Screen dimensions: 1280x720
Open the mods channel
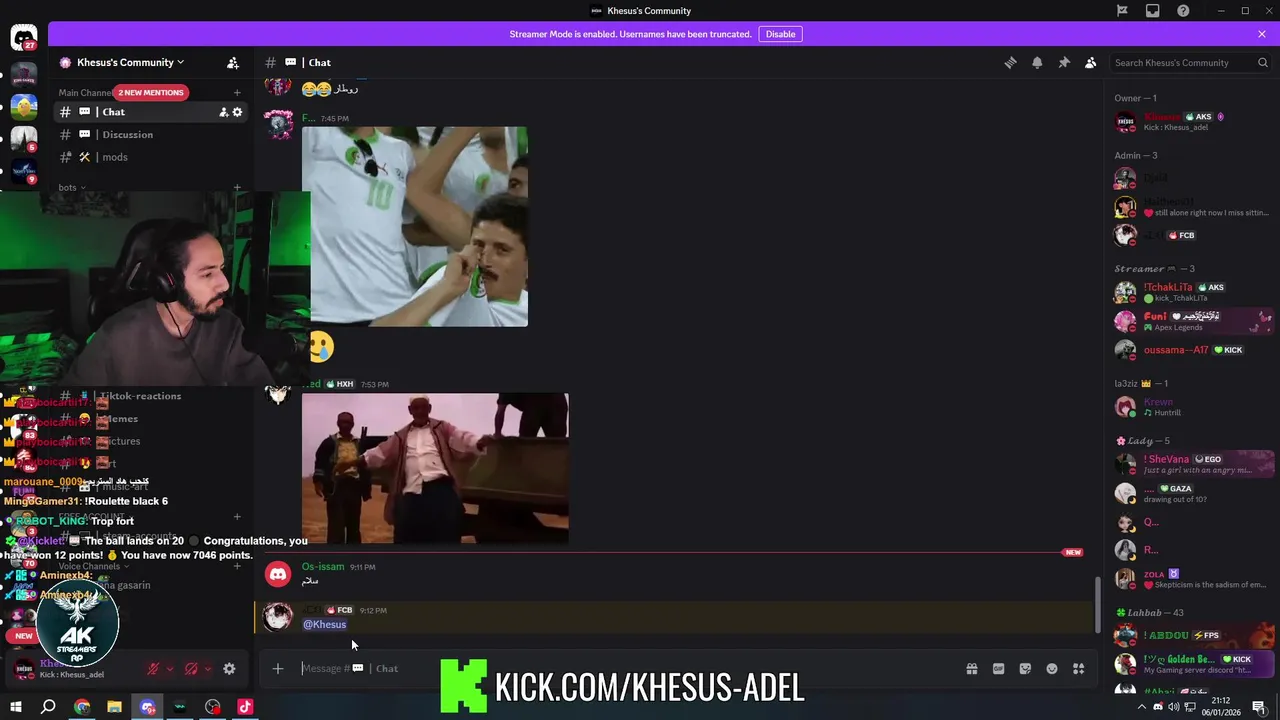(150, 157)
